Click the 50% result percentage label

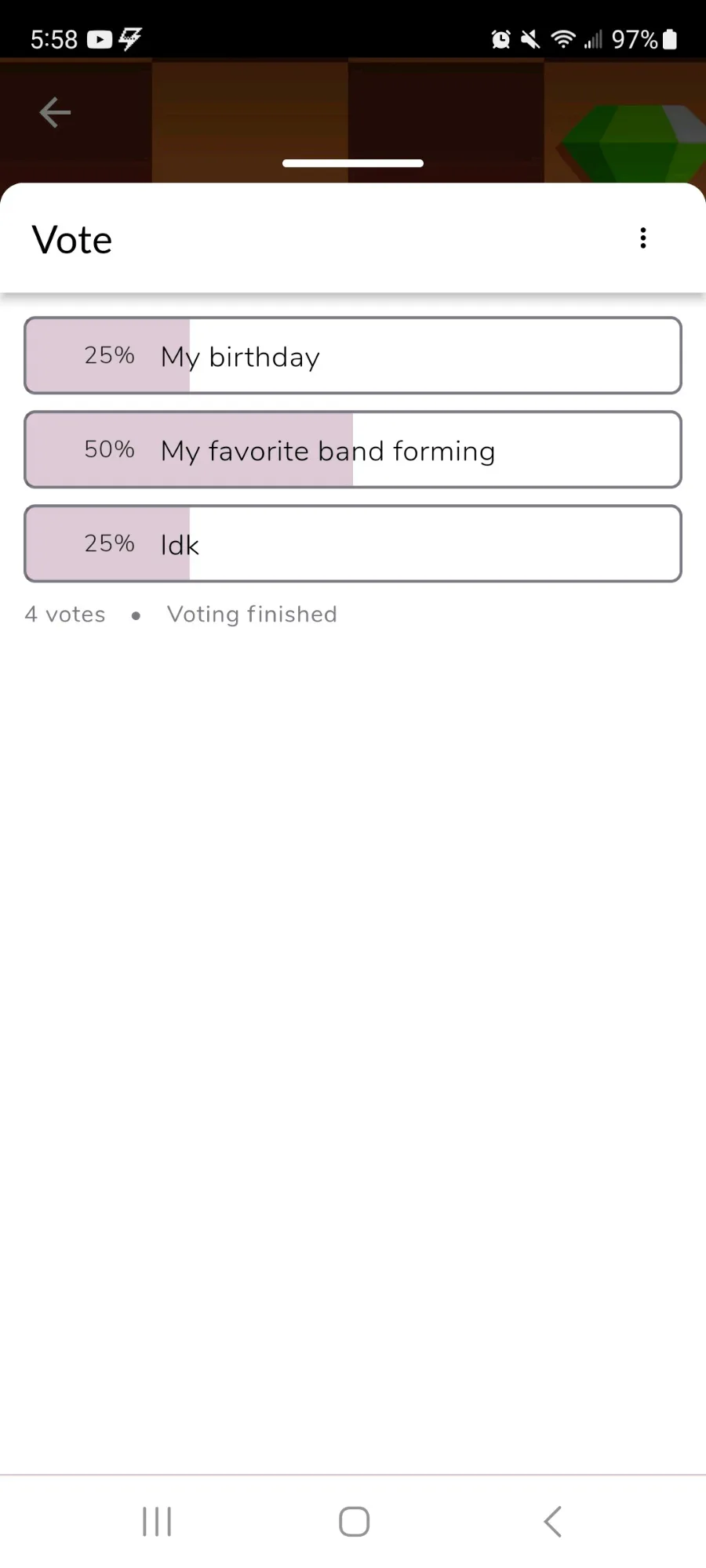click(110, 449)
